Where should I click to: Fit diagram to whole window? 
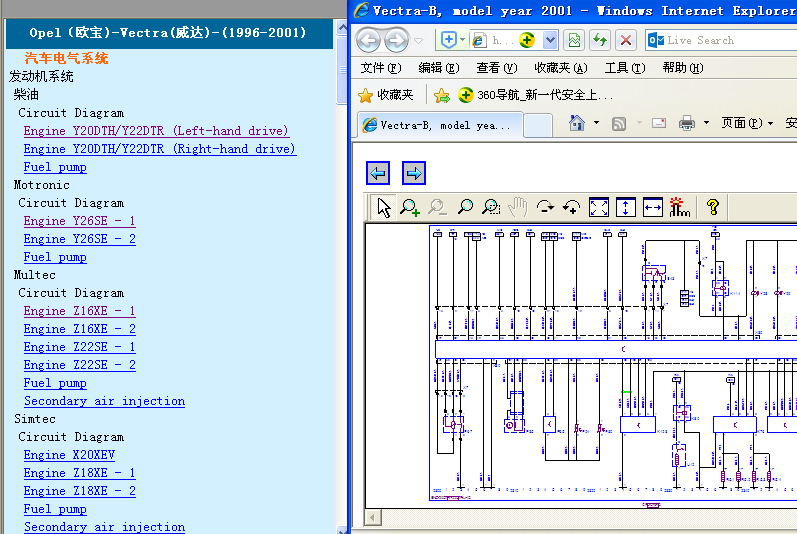pos(599,207)
